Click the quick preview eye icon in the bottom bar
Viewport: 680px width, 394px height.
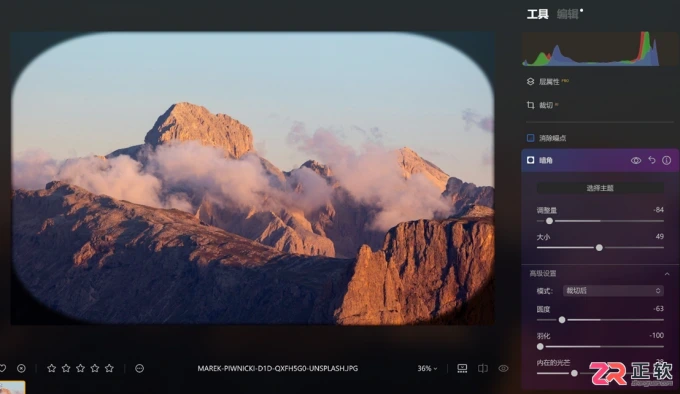pyautogui.click(x=503, y=368)
